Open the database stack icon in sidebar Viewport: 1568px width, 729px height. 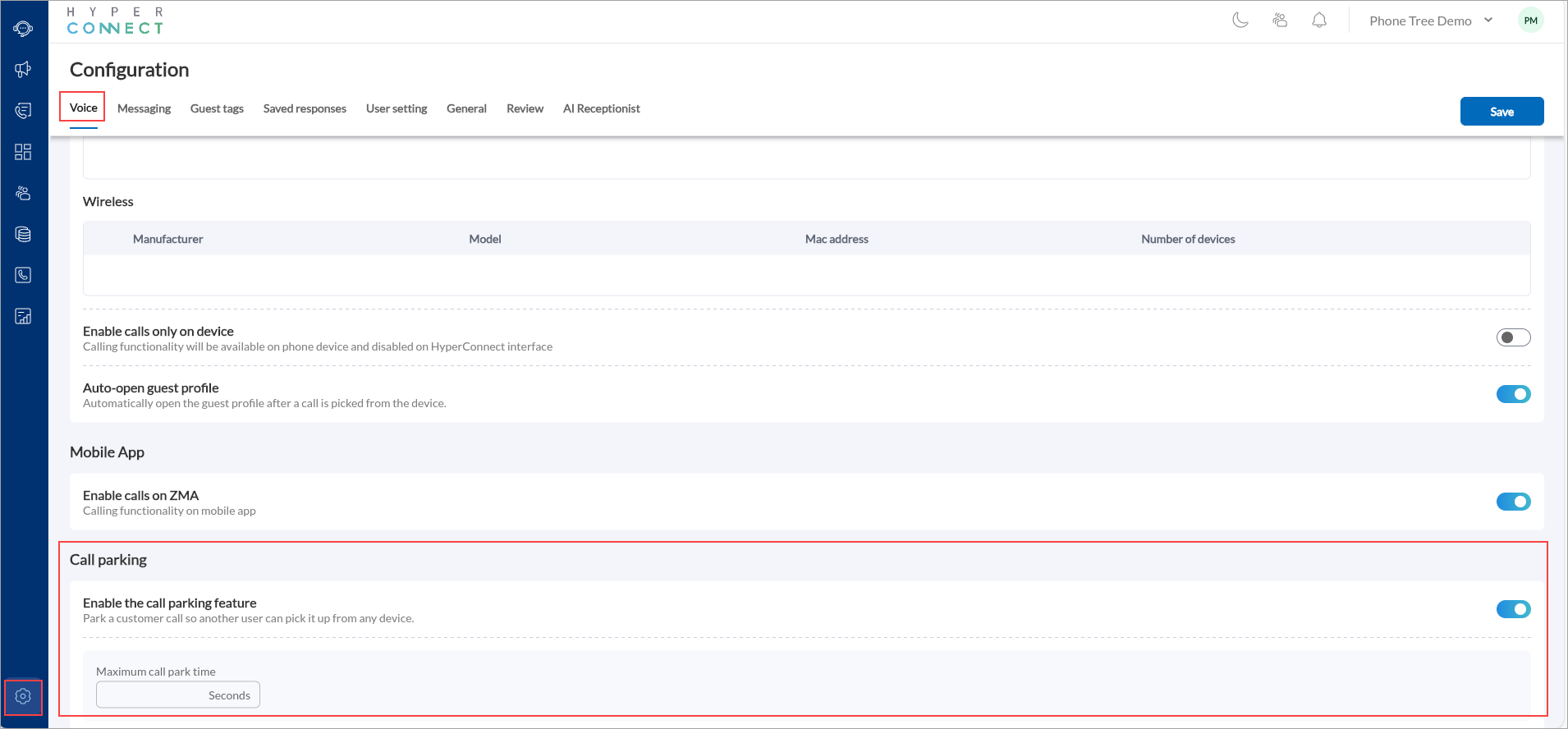pyautogui.click(x=23, y=234)
